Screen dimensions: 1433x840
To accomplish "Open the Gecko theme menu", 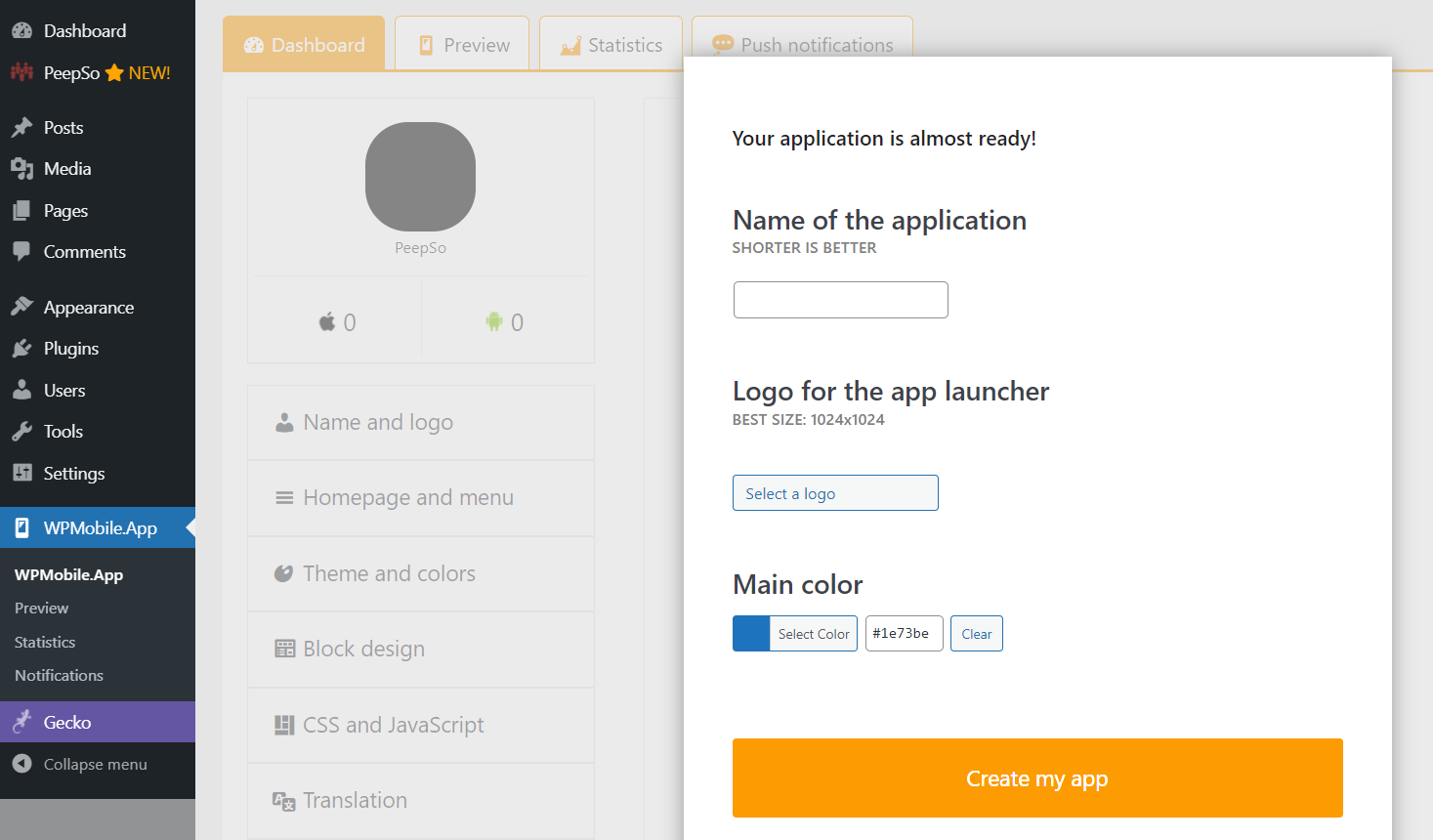I will pyautogui.click(x=98, y=723).
